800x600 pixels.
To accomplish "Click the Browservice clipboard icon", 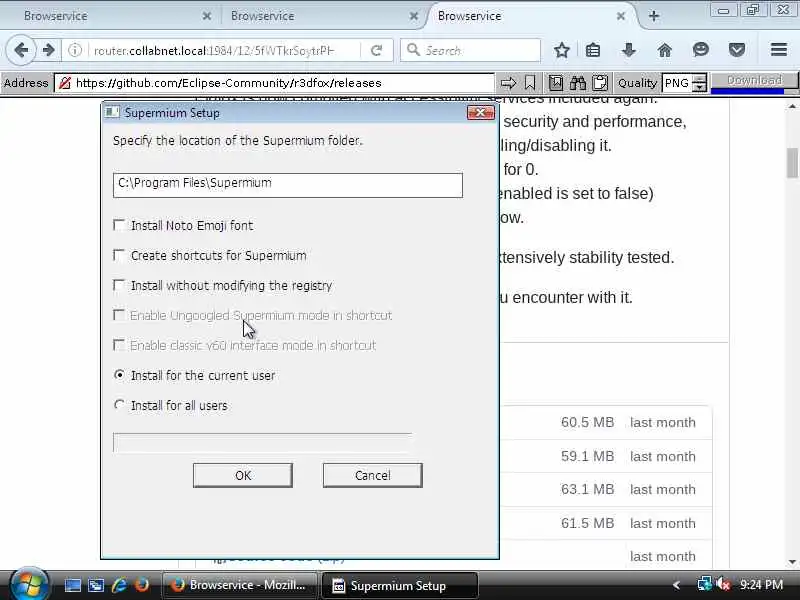I will [600, 83].
